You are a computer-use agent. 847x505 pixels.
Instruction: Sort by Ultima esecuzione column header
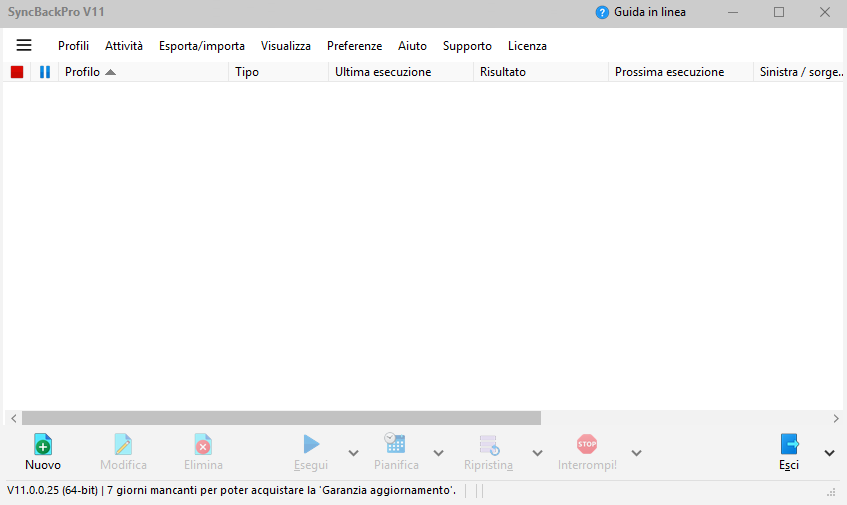[x=401, y=72]
